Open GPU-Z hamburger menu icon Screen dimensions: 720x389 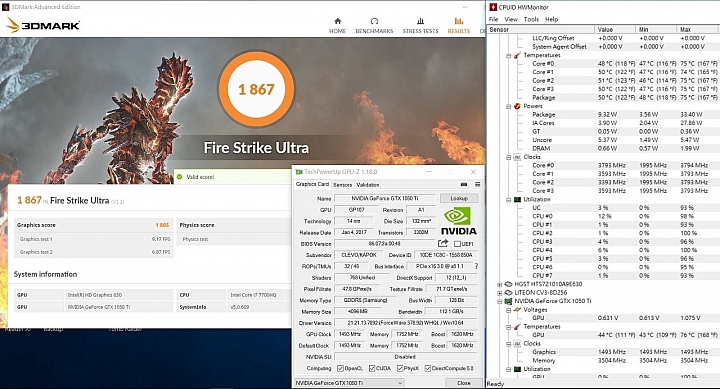478,184
